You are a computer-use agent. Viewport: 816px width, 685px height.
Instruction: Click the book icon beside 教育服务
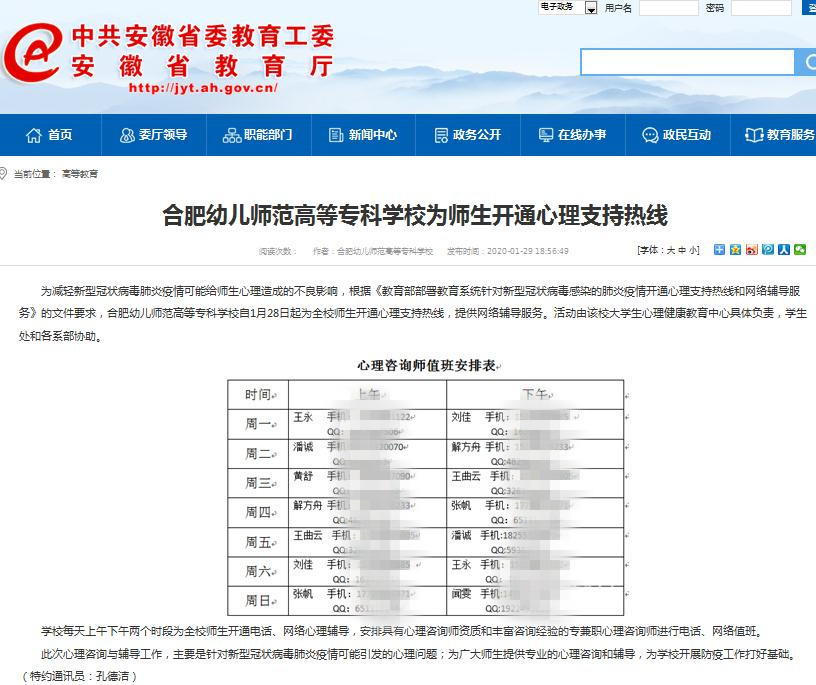[x=754, y=135]
